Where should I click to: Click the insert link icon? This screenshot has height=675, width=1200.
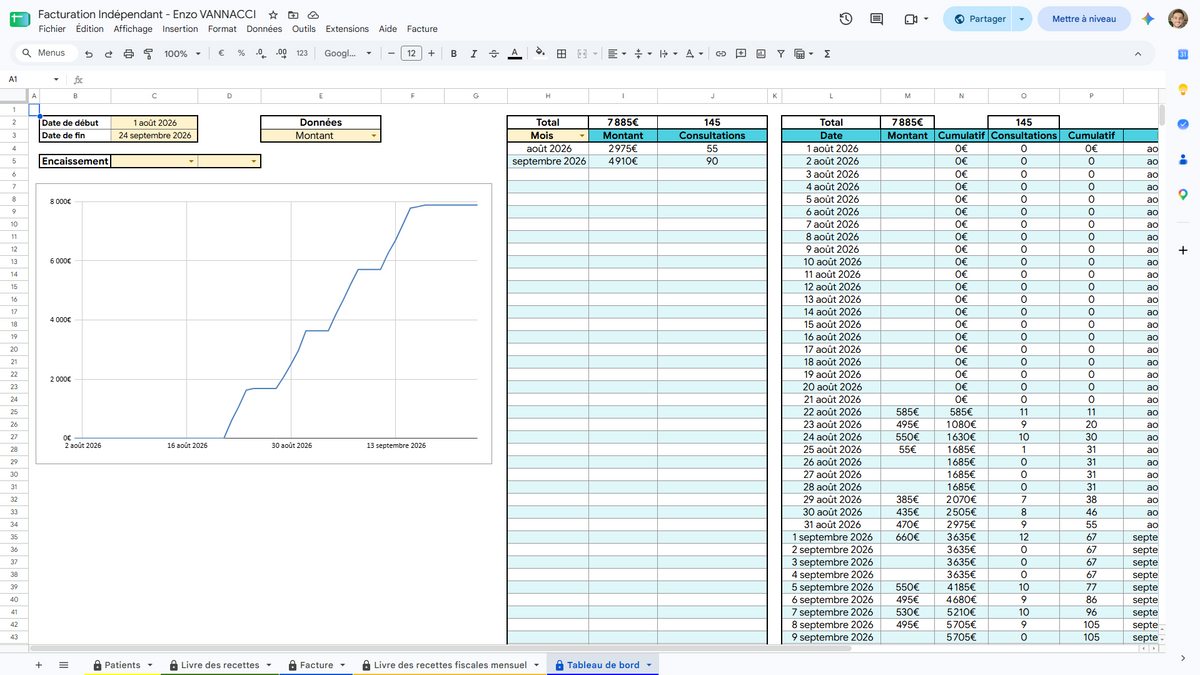720,54
